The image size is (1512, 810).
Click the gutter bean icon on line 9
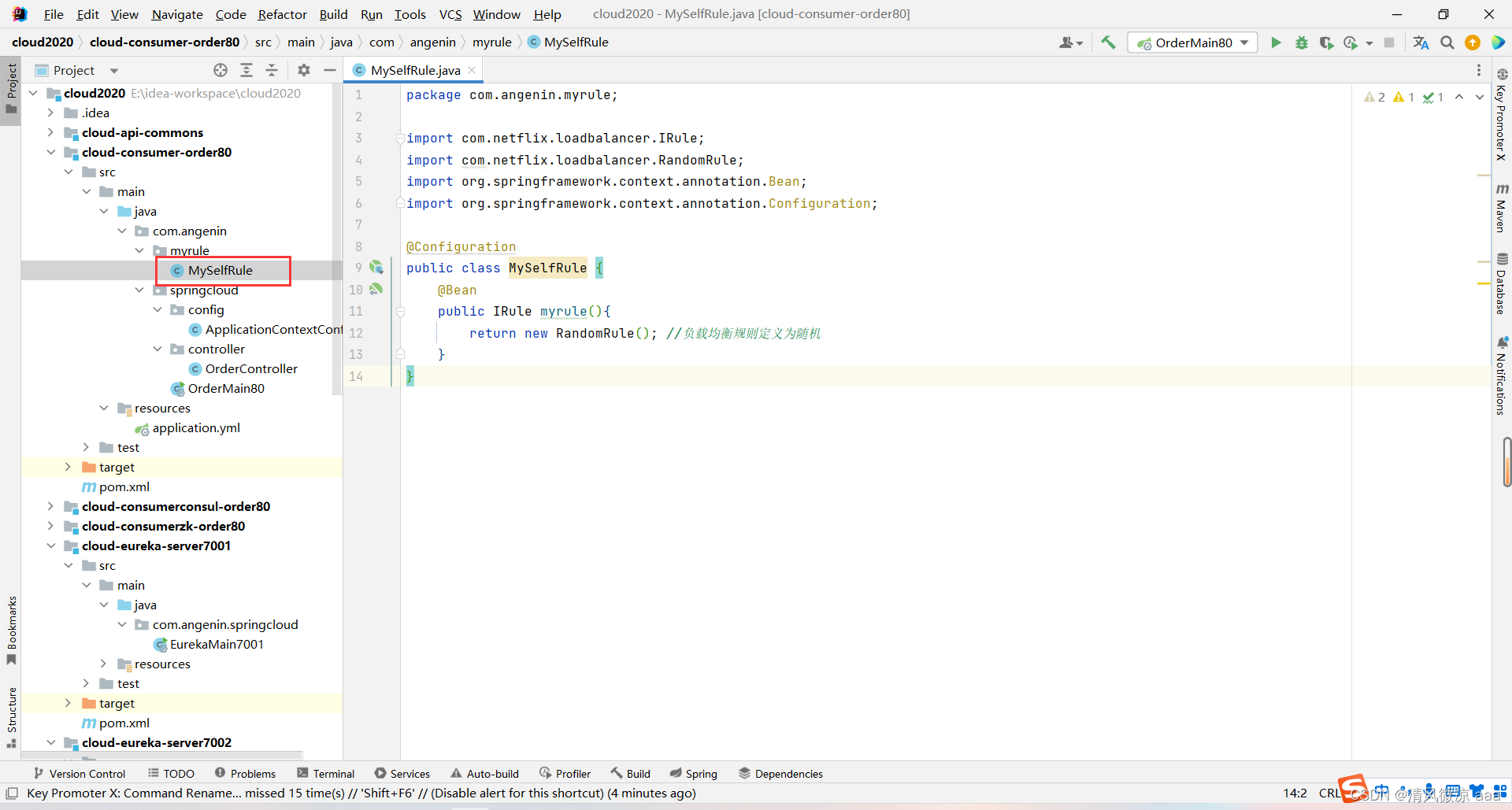[376, 268]
